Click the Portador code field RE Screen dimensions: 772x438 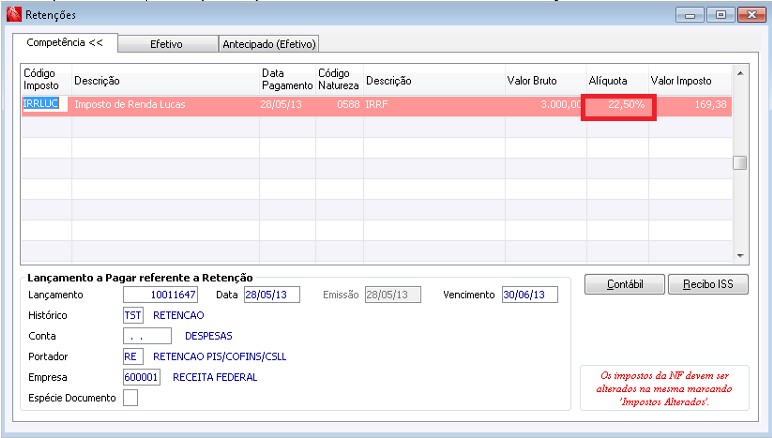tap(133, 356)
